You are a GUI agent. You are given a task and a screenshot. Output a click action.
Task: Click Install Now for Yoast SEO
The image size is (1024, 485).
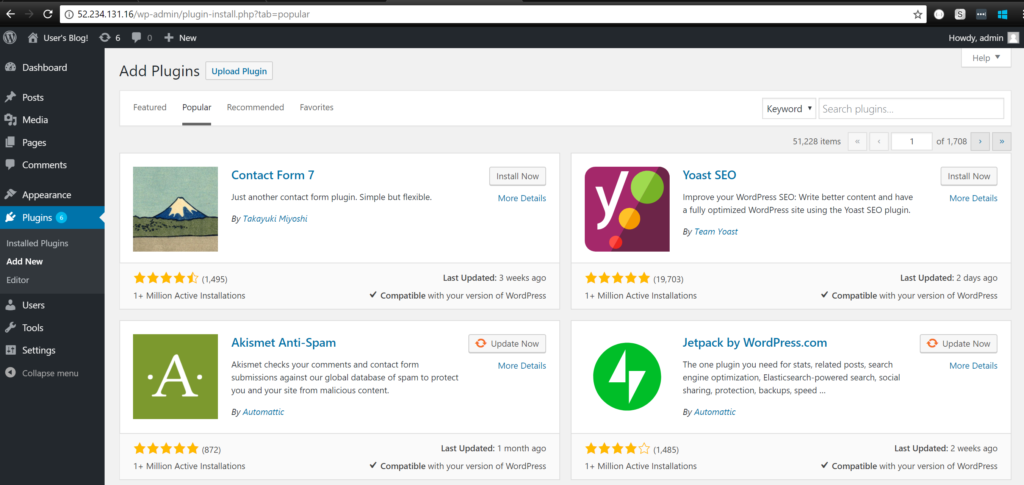tap(969, 176)
